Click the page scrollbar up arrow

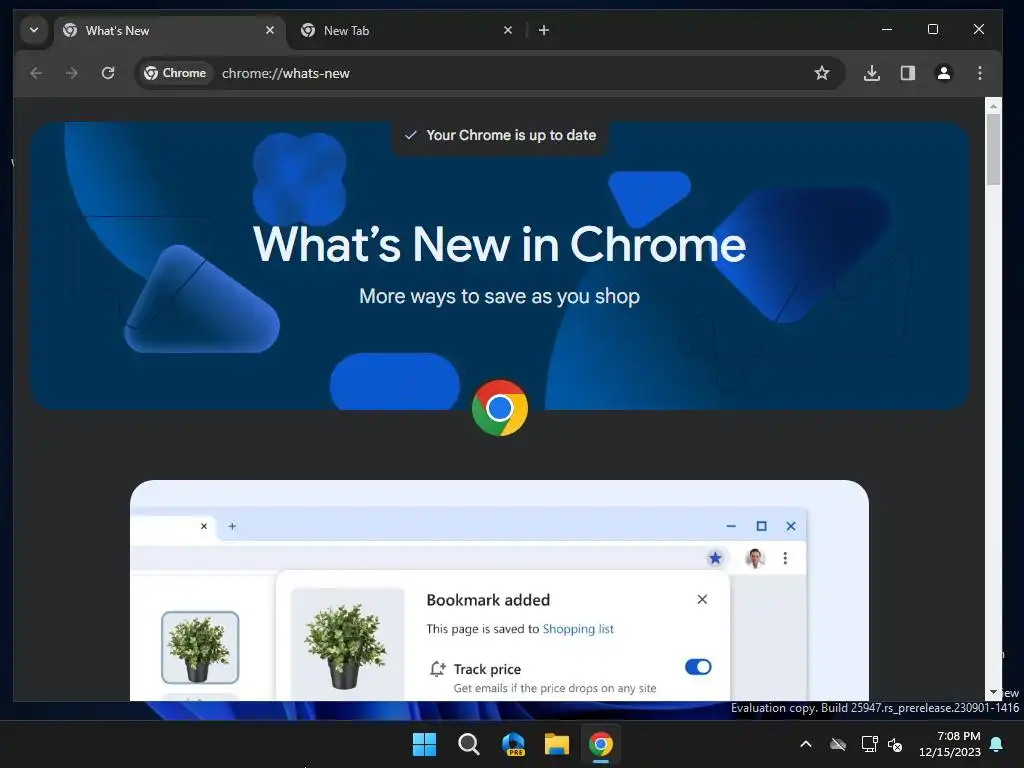point(993,105)
